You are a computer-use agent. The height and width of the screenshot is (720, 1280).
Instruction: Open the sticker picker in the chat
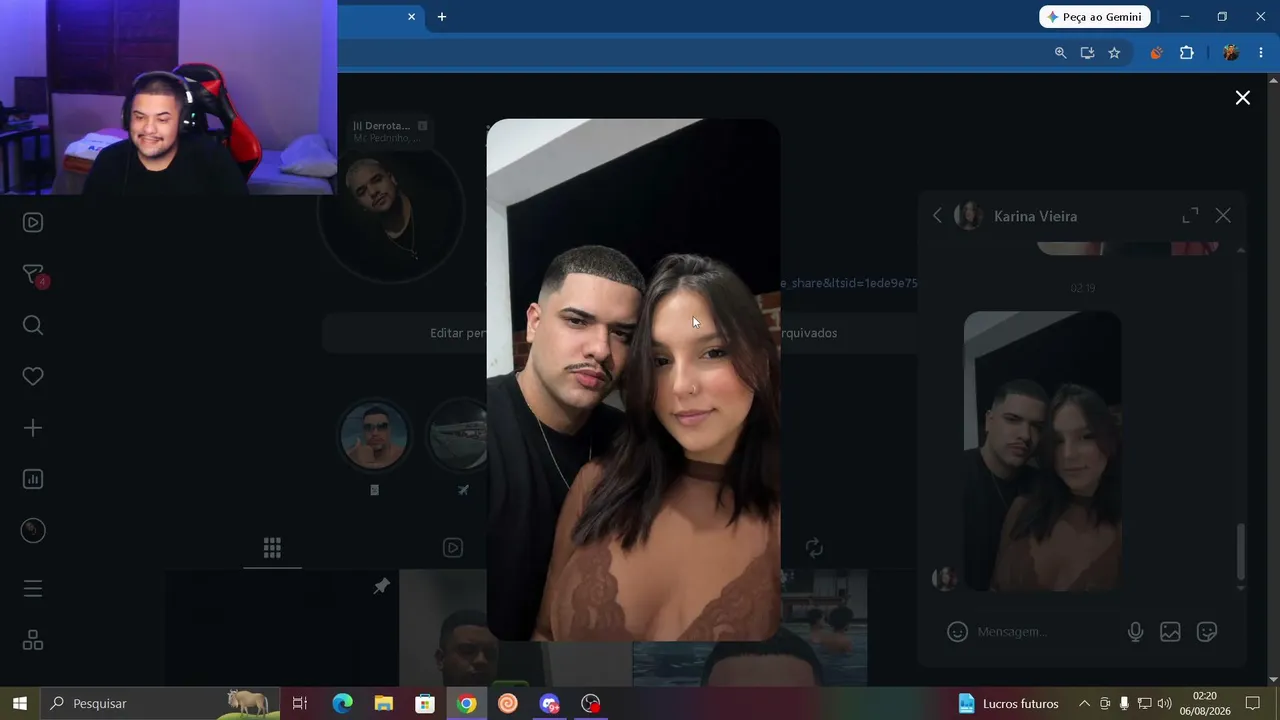pyautogui.click(x=1207, y=632)
